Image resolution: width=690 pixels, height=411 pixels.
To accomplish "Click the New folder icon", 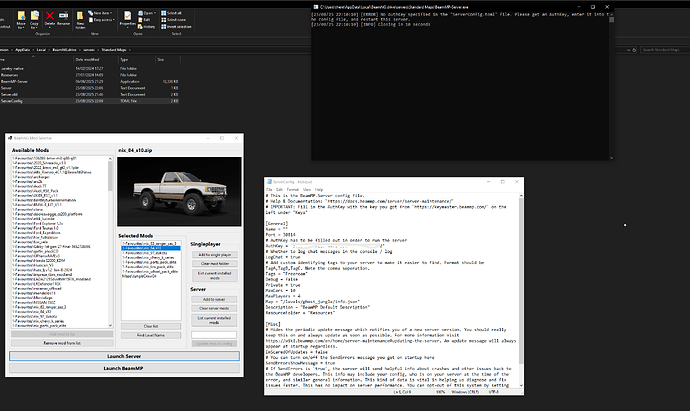I will [80, 17].
